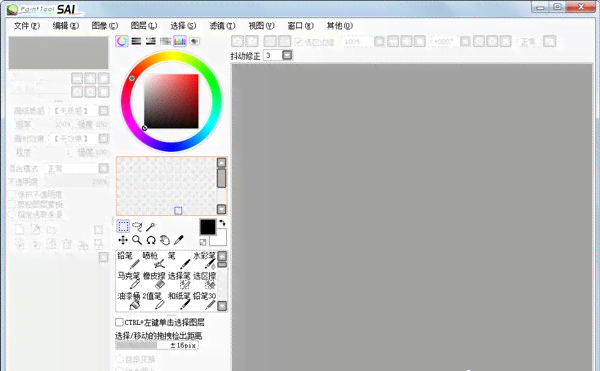Image resolution: width=600 pixels, height=371 pixels.
Task: Show the RGB slider panel
Action: pos(136,41)
